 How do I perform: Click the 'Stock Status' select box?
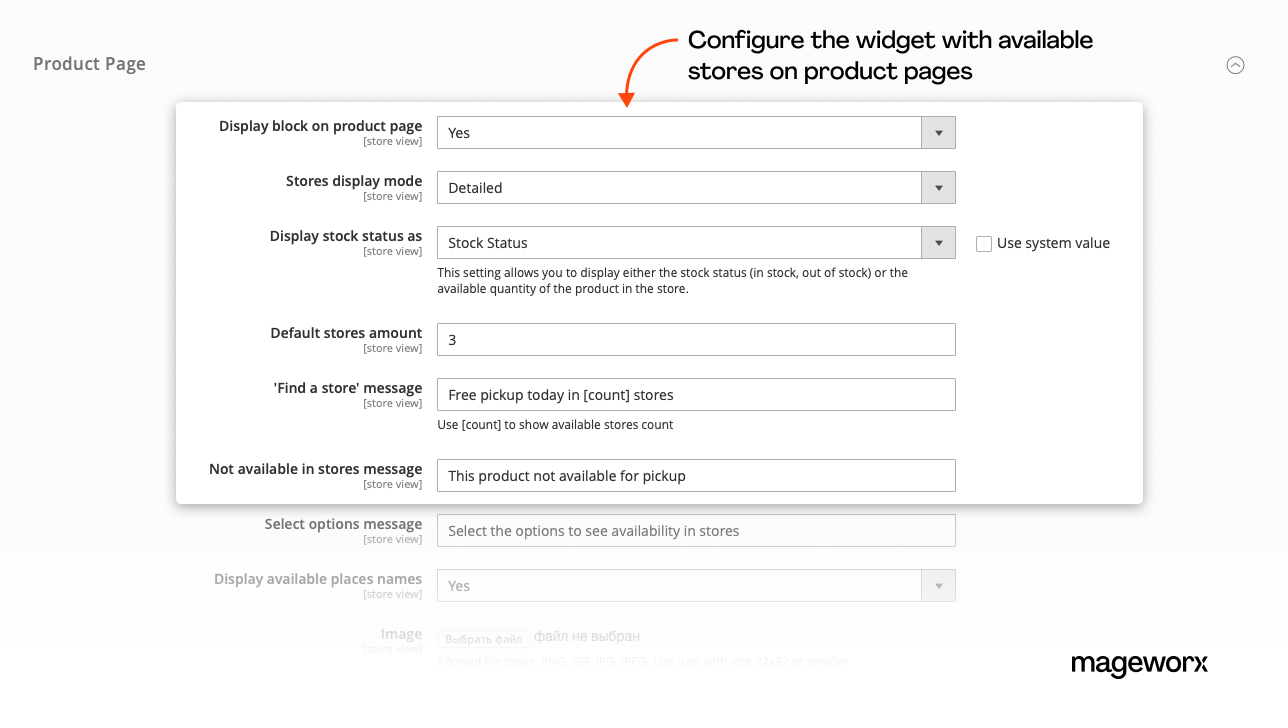679,243
